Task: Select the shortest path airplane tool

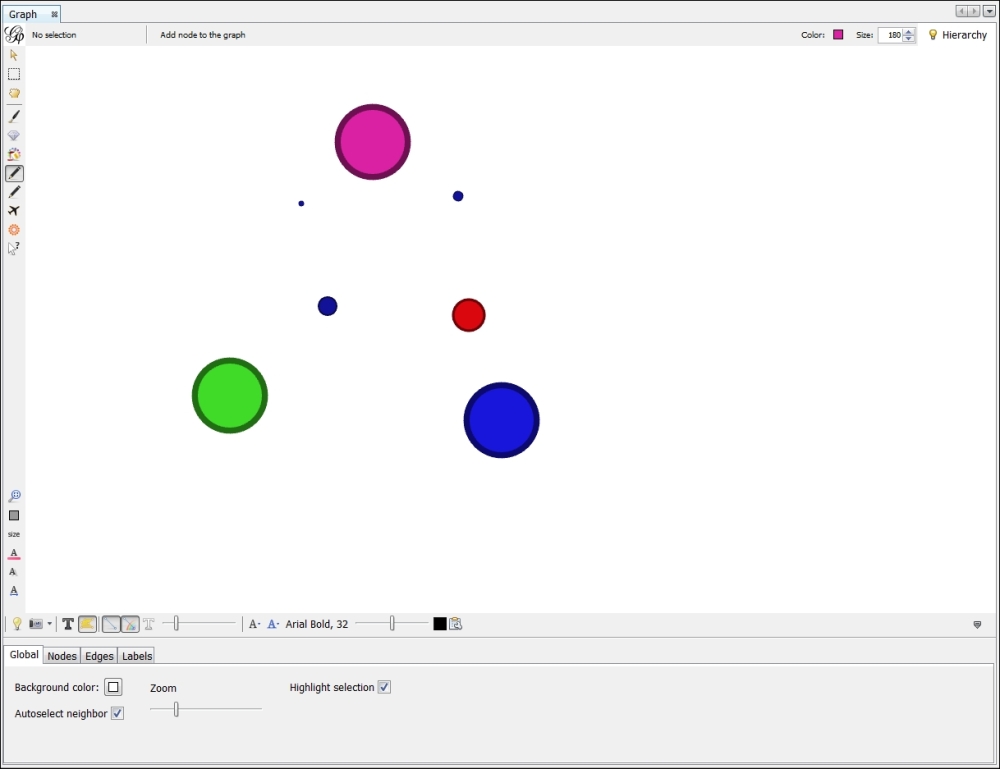Action: pos(14,211)
